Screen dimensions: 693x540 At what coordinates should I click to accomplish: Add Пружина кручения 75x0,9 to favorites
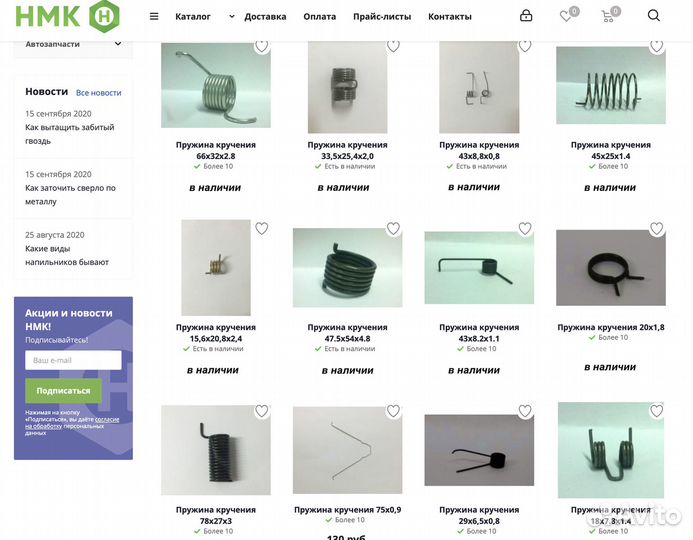pos(393,411)
